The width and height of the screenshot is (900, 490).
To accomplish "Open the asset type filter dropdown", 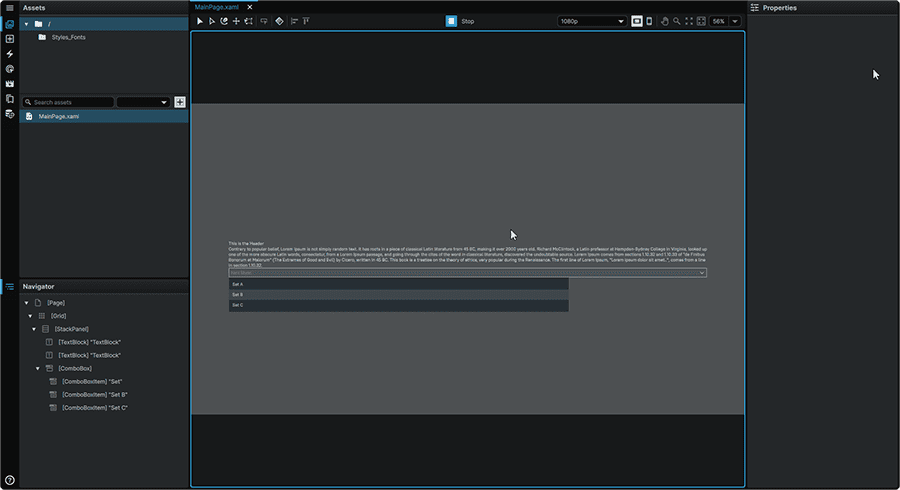I will tap(142, 102).
